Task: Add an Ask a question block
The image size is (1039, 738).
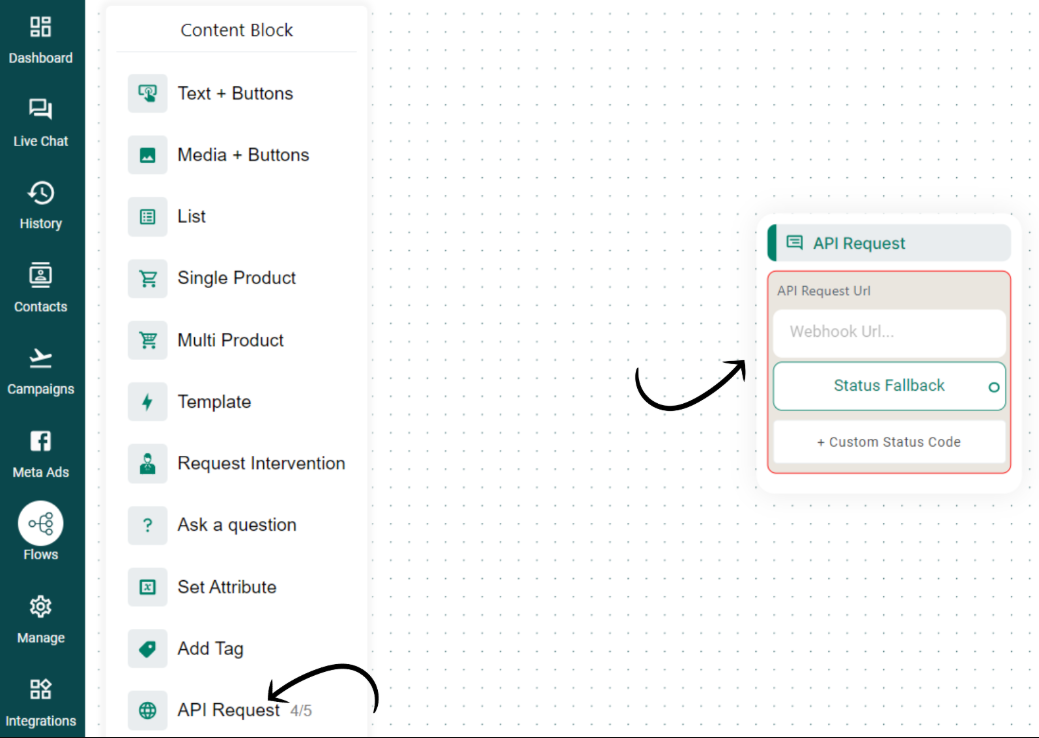Action: pos(237,525)
